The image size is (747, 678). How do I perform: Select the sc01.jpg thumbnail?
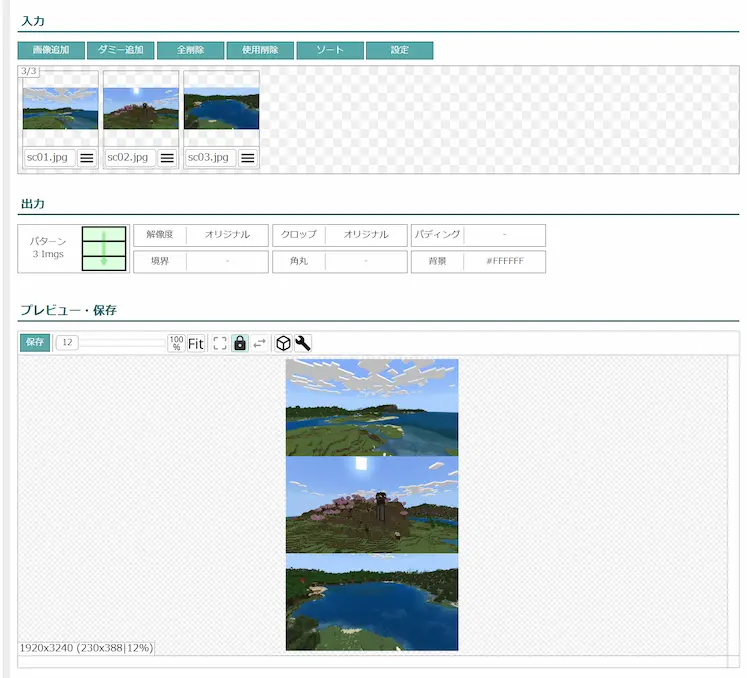[60, 108]
